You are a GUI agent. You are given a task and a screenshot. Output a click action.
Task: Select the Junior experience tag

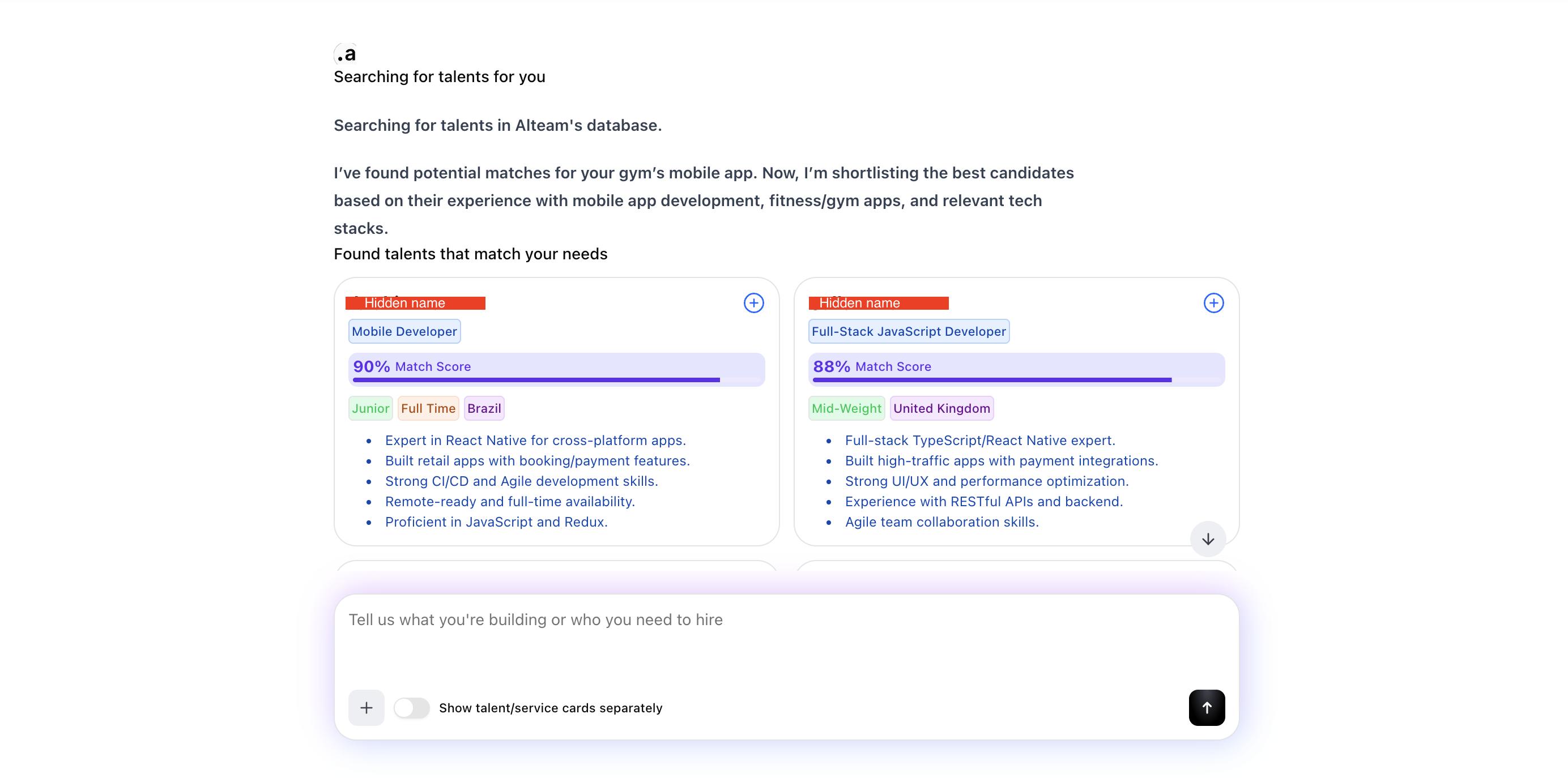(370, 408)
